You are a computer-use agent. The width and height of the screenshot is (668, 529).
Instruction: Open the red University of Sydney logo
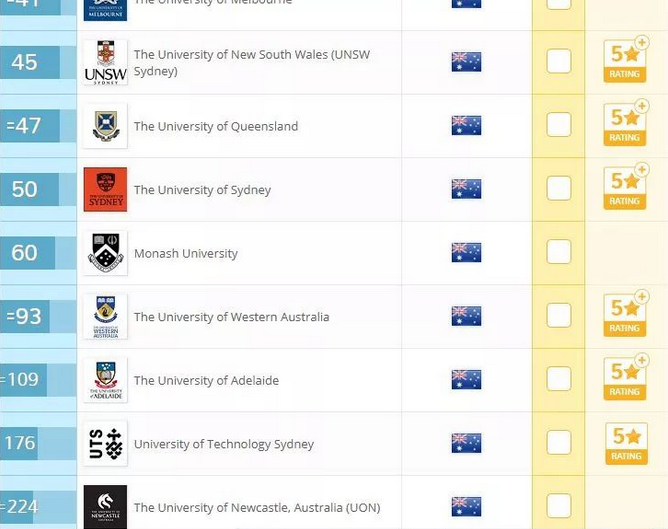pyautogui.click(x=105, y=190)
